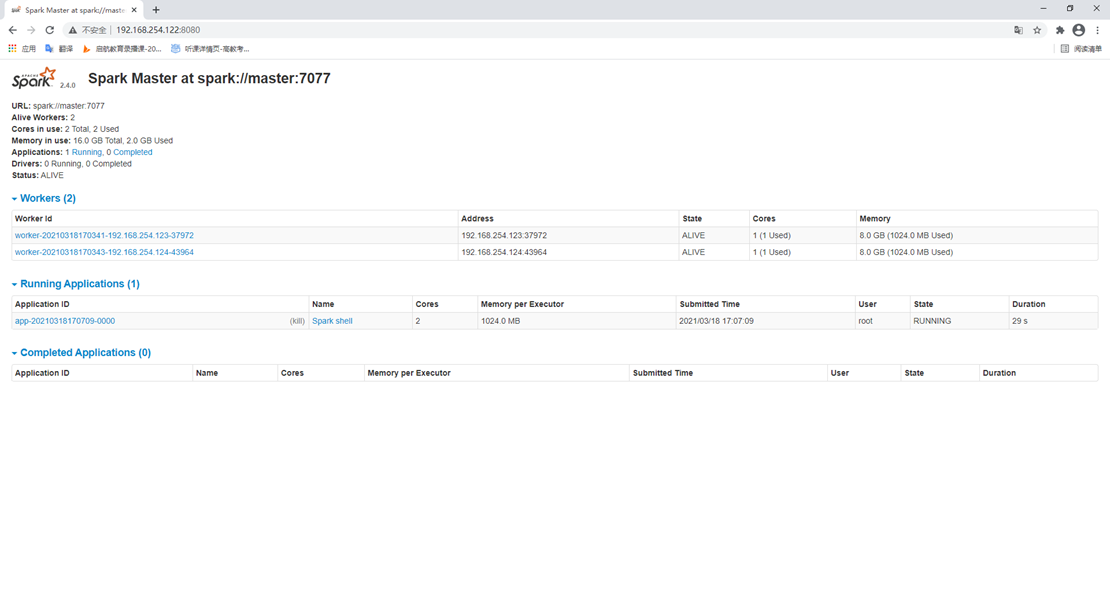The width and height of the screenshot is (1110, 600).
Task: Open the Completed applications link in summary
Action: 132,152
